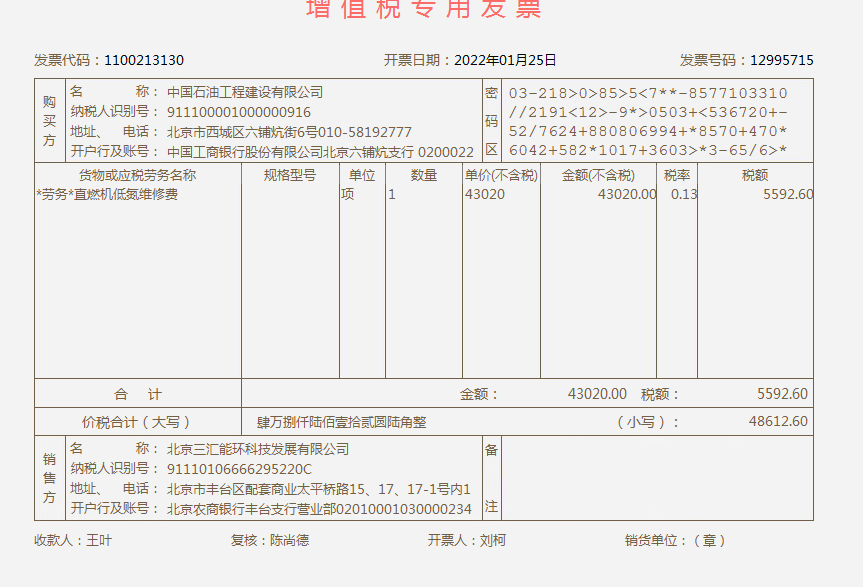Screen dimensions: 863x587
Task: Select the tax amount 5592.60 in item row
Action: pos(787,194)
